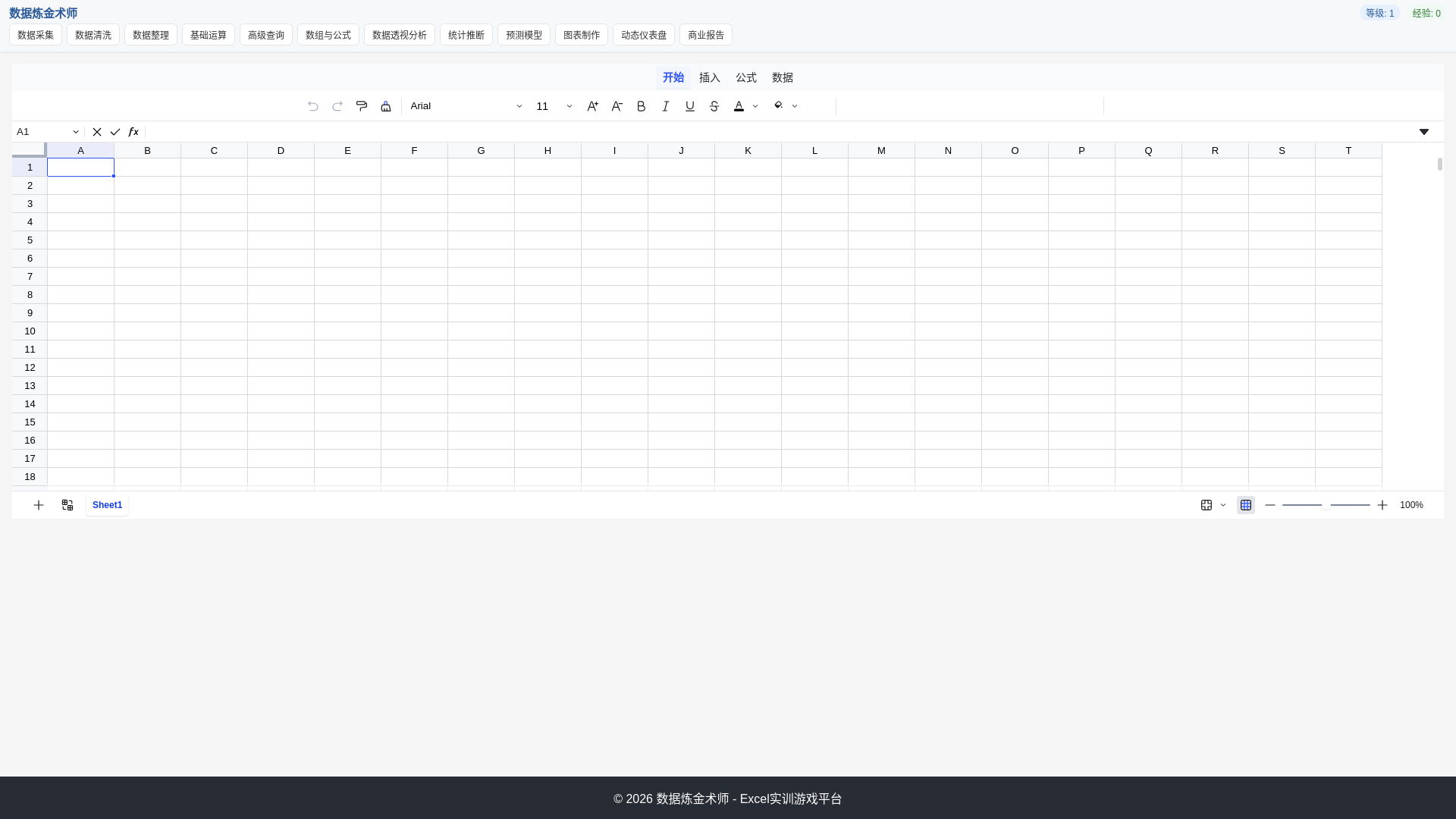Open the 数据整理 module
The height and width of the screenshot is (819, 1456).
[x=151, y=35]
